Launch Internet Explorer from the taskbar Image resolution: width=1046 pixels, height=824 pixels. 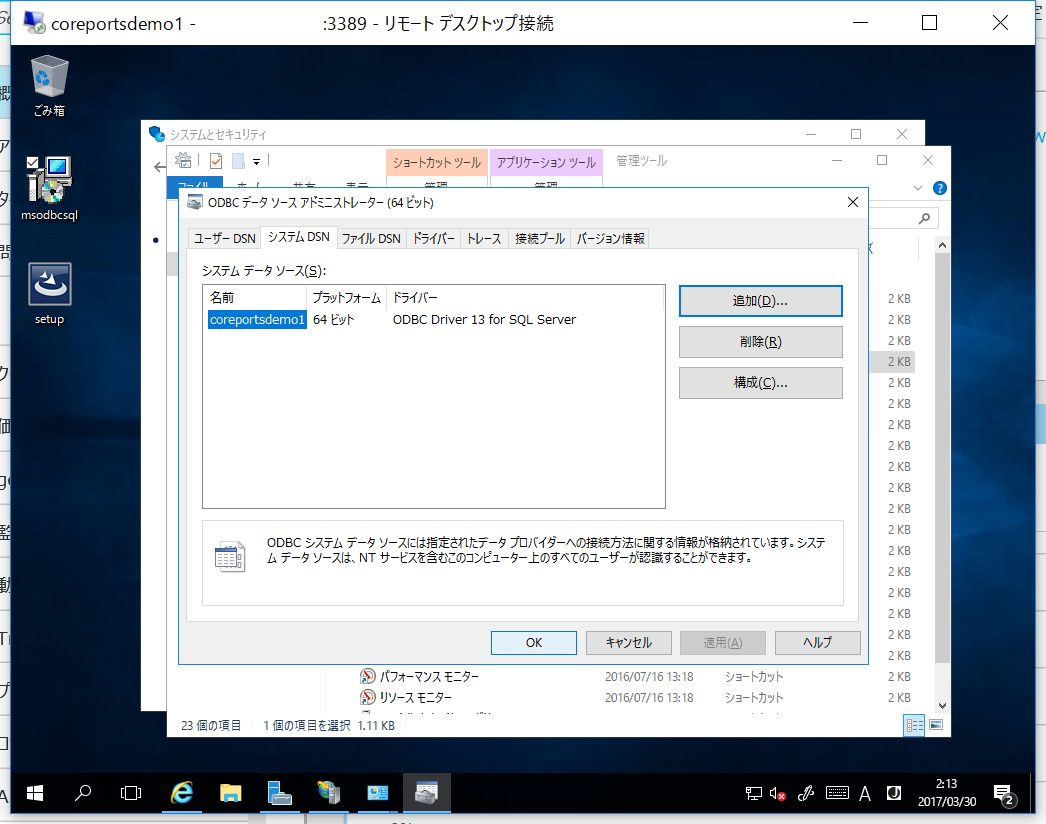pyautogui.click(x=181, y=793)
